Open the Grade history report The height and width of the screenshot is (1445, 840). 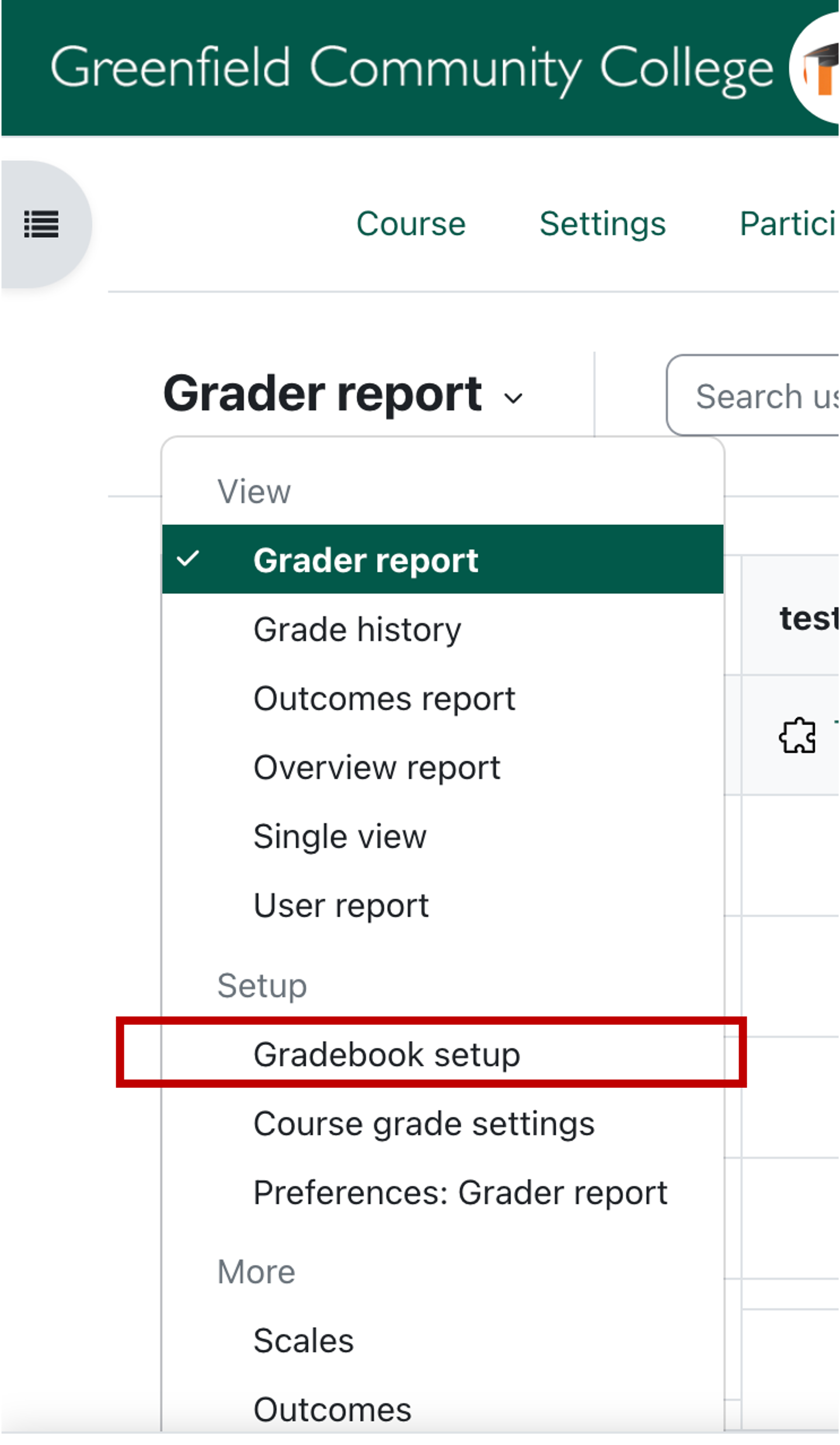pos(357,629)
